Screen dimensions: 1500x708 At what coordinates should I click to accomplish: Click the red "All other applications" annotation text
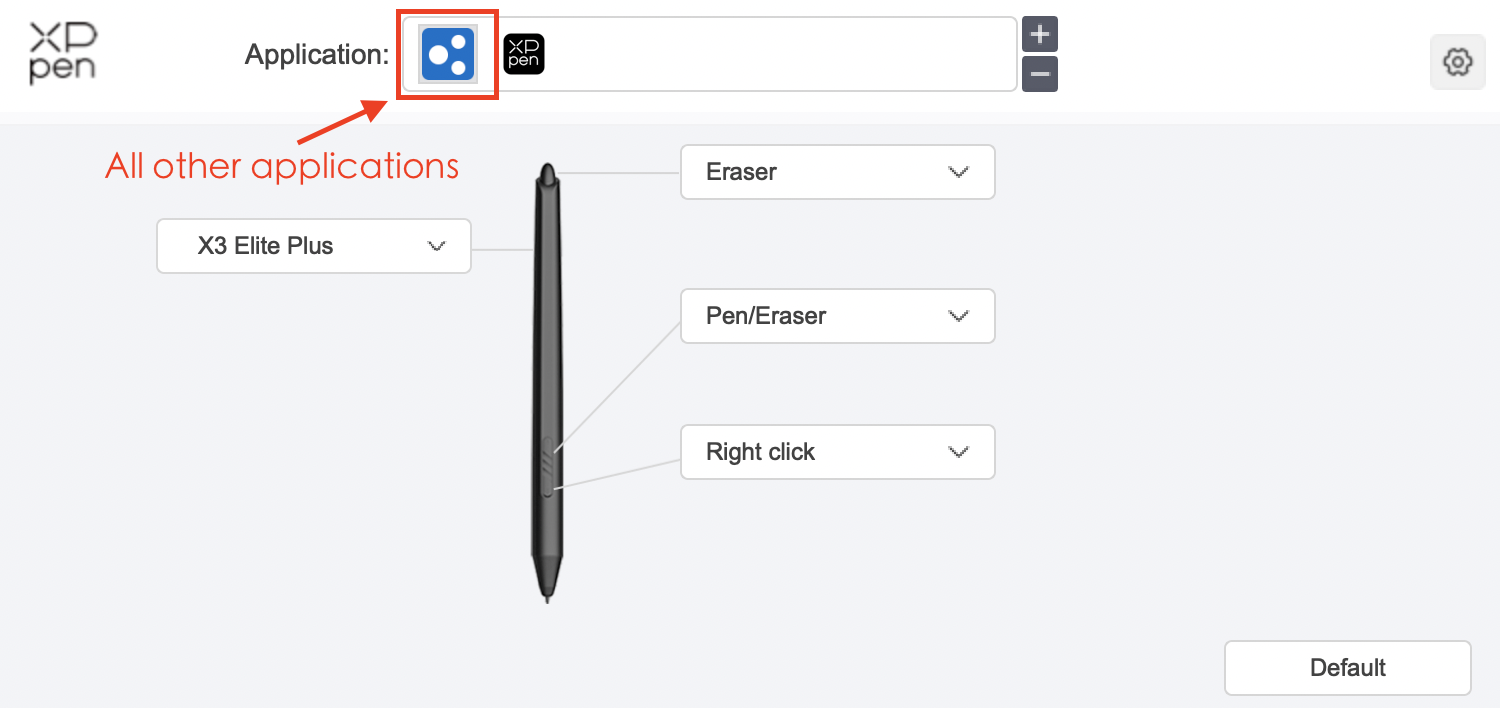click(x=282, y=165)
